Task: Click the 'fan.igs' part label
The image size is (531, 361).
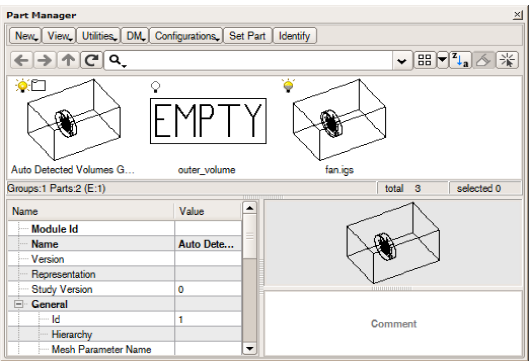Action: (x=339, y=170)
